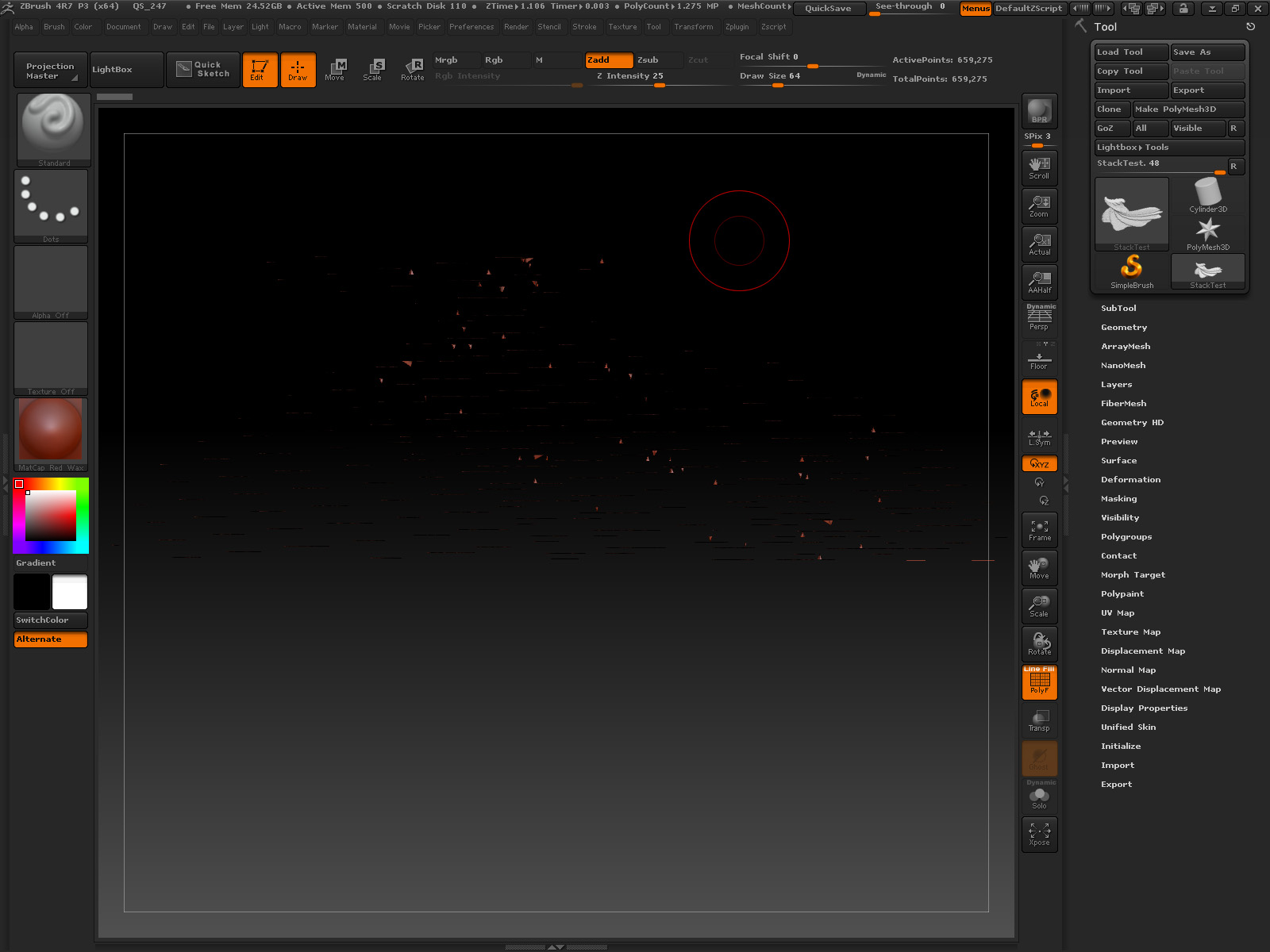The width and height of the screenshot is (1270, 952).
Task: Select the PolyMesh3D star tool
Action: pyautogui.click(x=1208, y=233)
